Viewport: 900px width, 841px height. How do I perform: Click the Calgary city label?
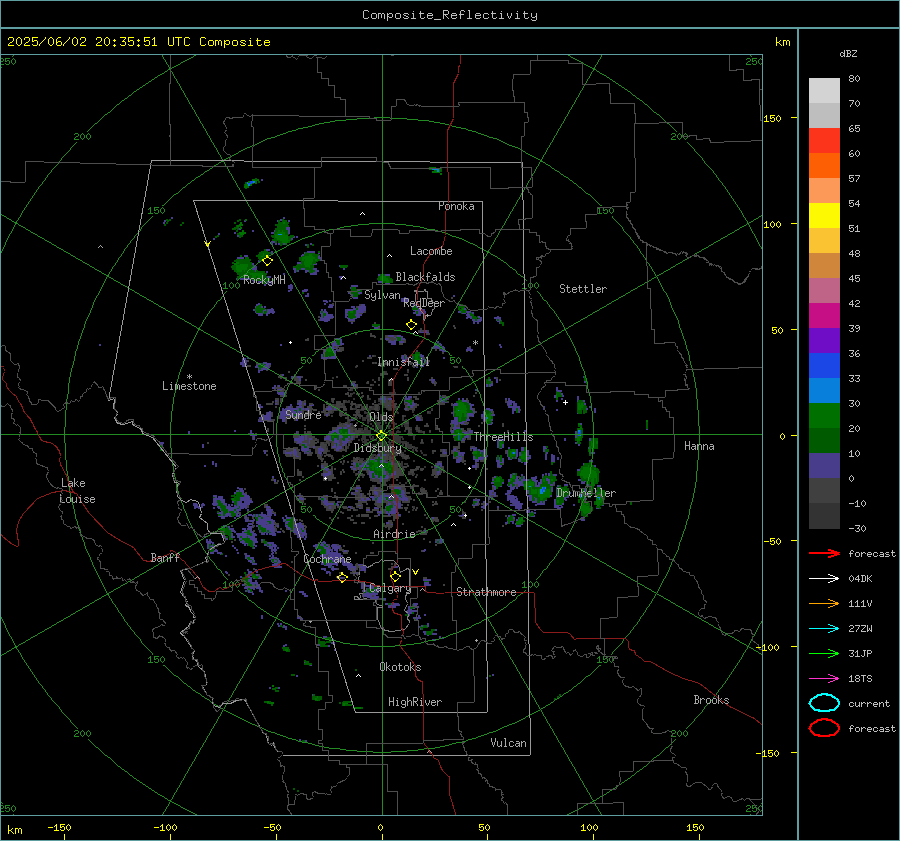390,588
